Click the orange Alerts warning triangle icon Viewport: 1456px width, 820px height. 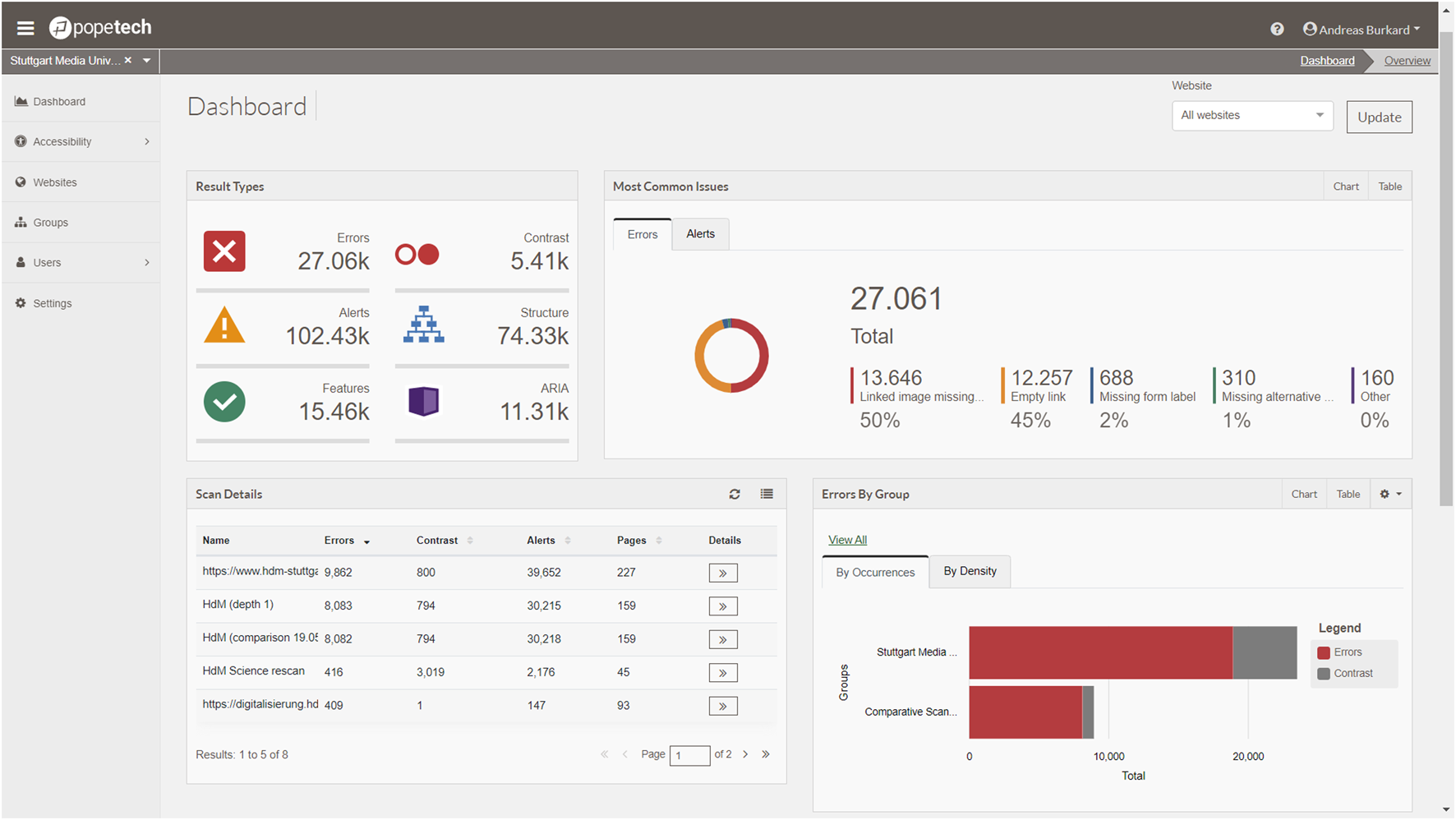tap(224, 325)
